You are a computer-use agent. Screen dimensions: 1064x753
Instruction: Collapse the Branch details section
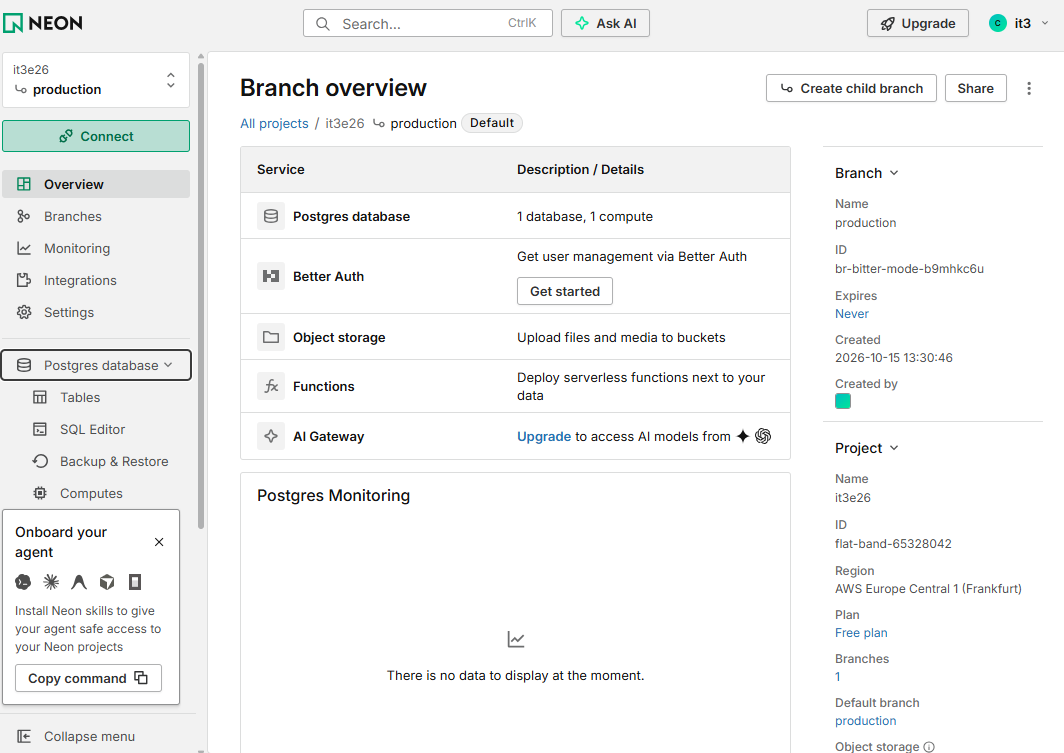pyautogui.click(x=867, y=173)
